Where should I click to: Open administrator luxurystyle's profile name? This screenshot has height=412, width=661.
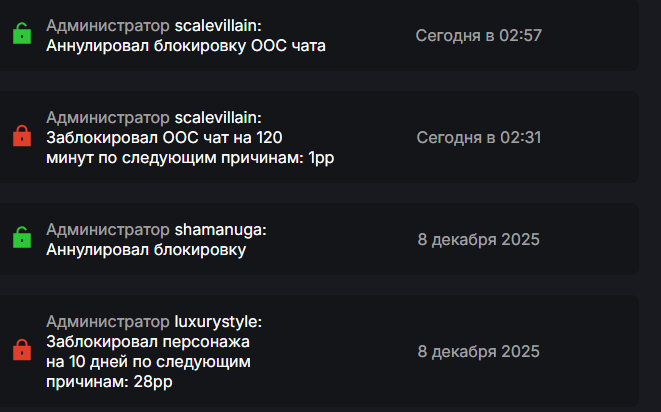pyautogui.click(x=217, y=322)
